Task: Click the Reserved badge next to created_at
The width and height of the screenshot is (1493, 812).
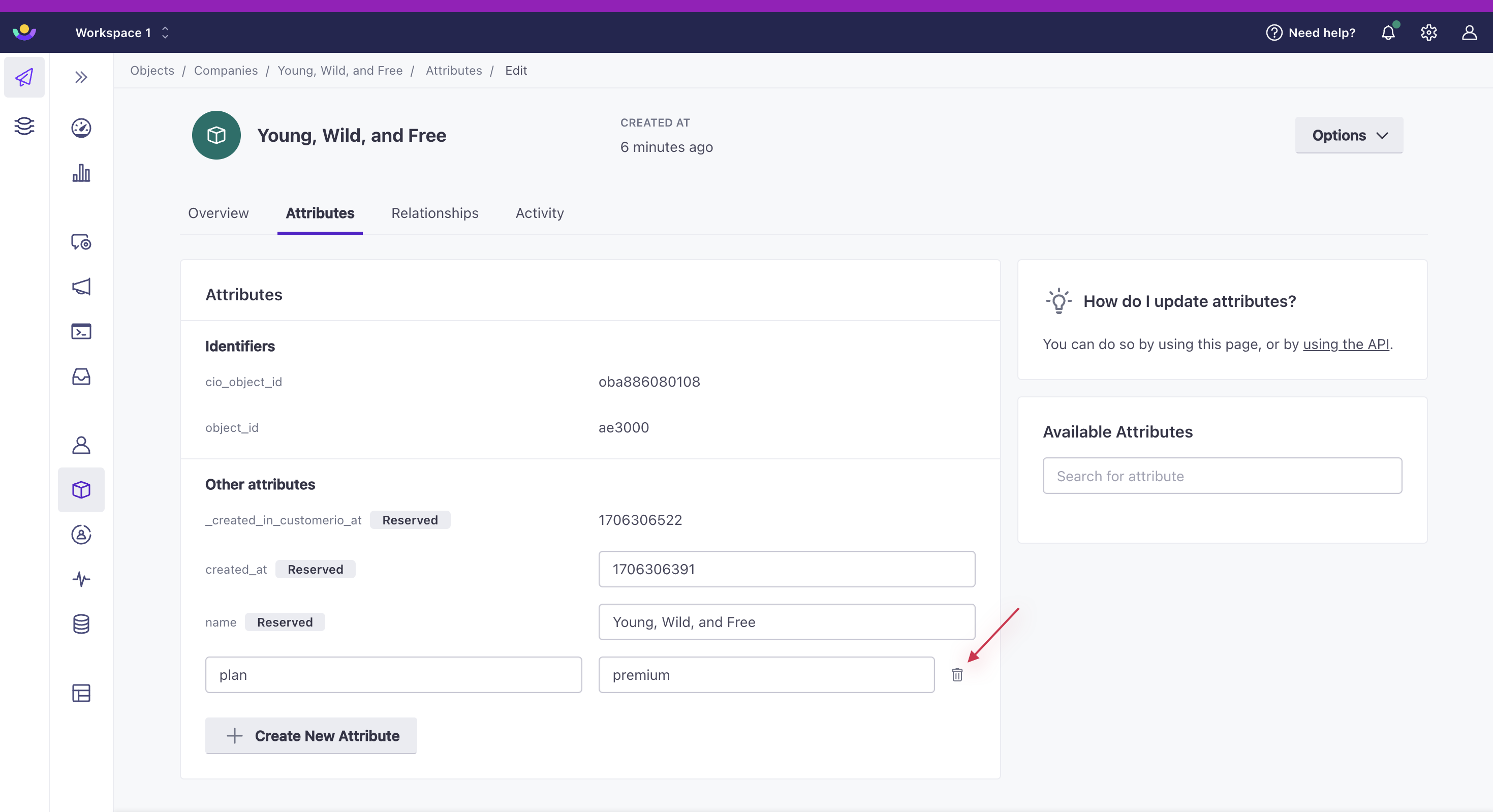Action: [x=315, y=569]
